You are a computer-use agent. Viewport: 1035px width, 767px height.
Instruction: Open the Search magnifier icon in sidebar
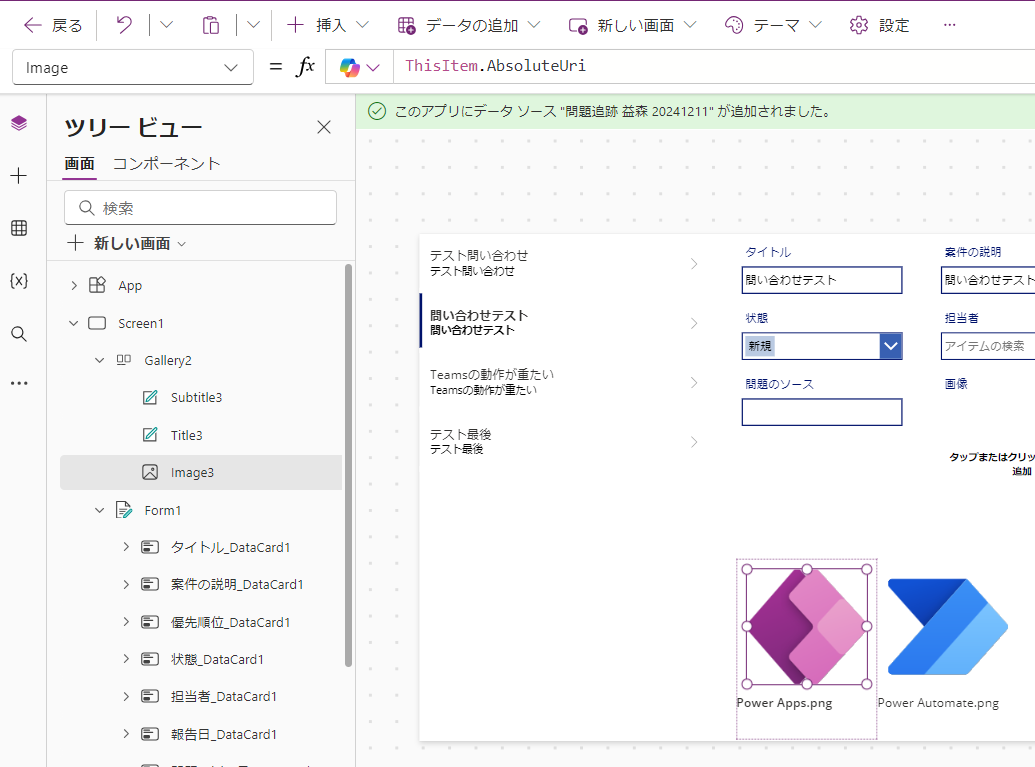[19, 334]
